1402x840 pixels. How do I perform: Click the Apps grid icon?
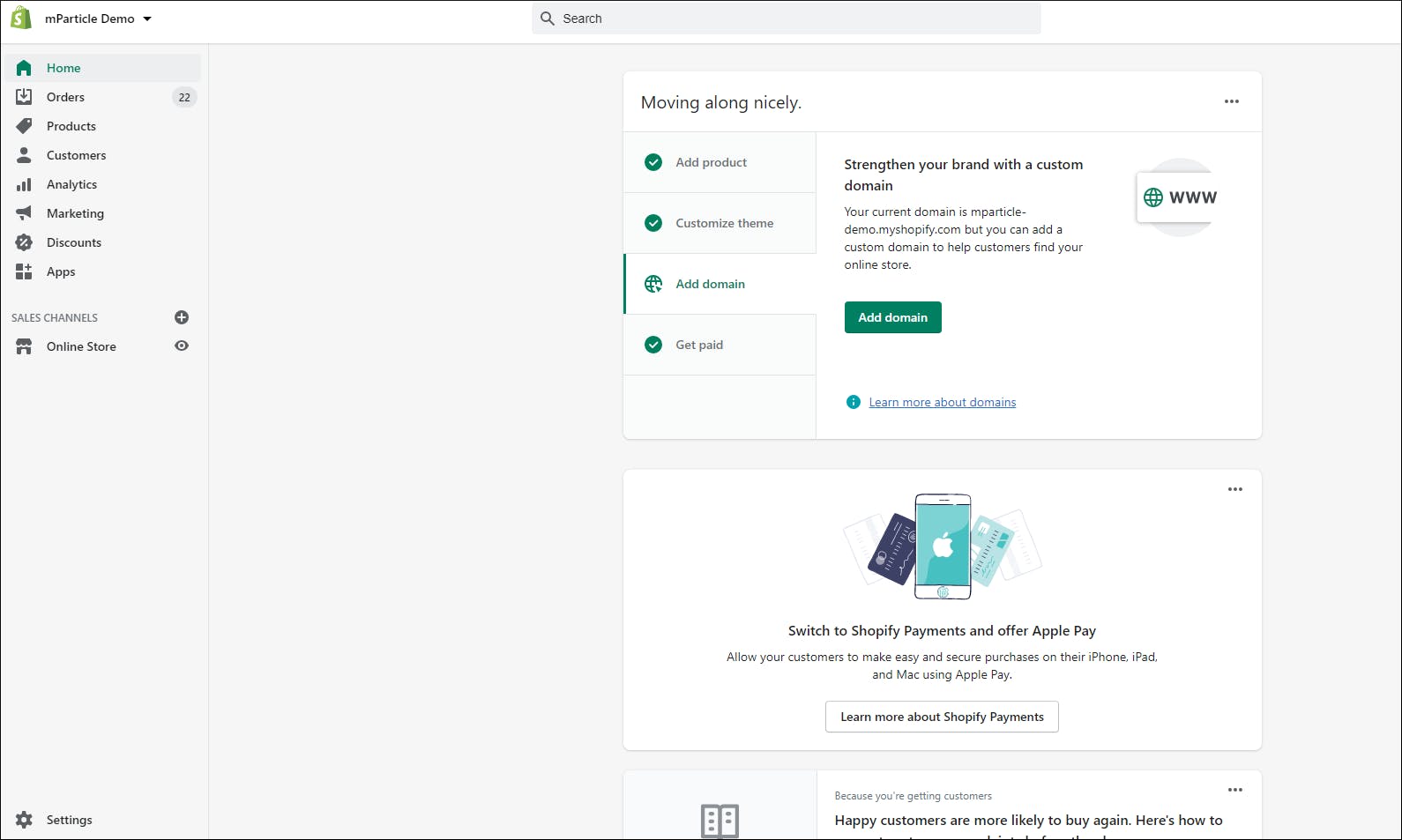point(24,271)
